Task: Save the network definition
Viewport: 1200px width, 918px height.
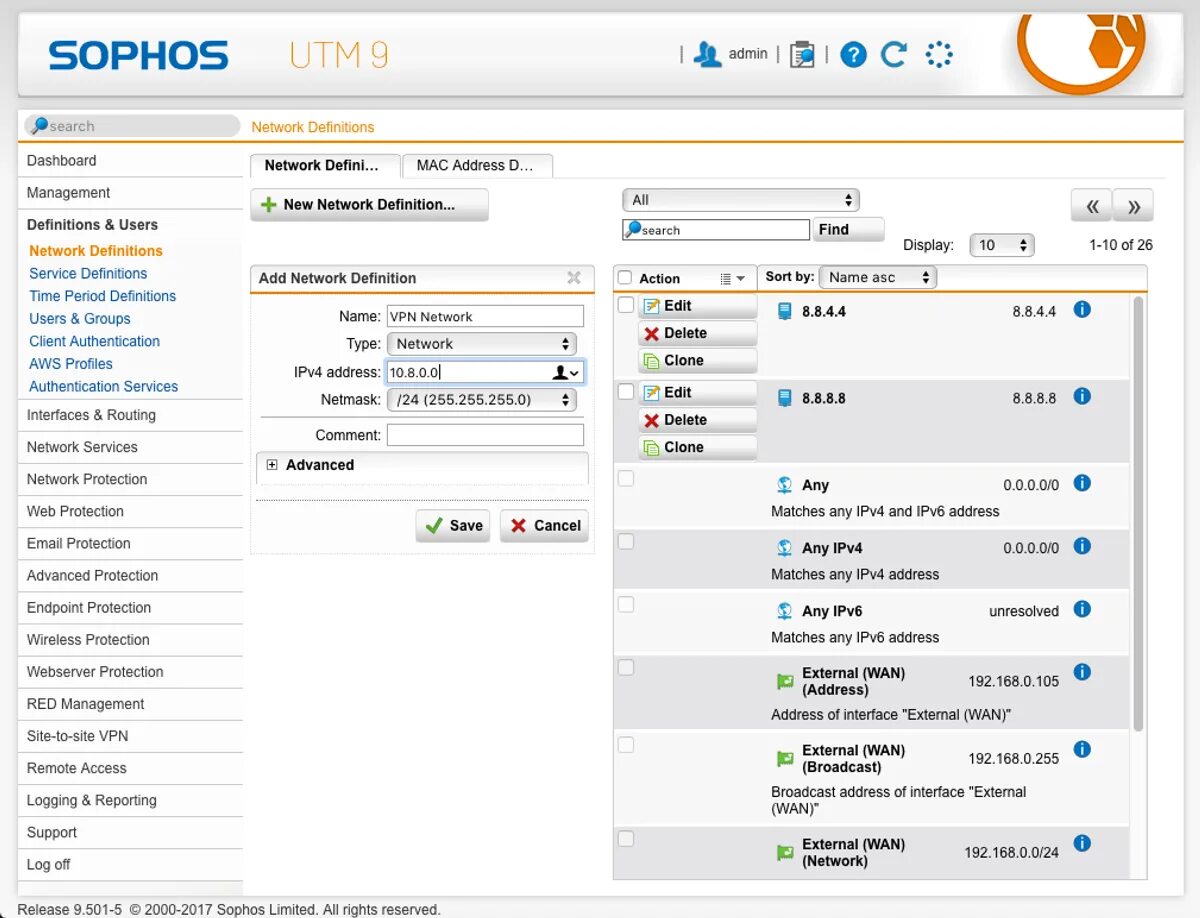Action: pyautogui.click(x=453, y=526)
